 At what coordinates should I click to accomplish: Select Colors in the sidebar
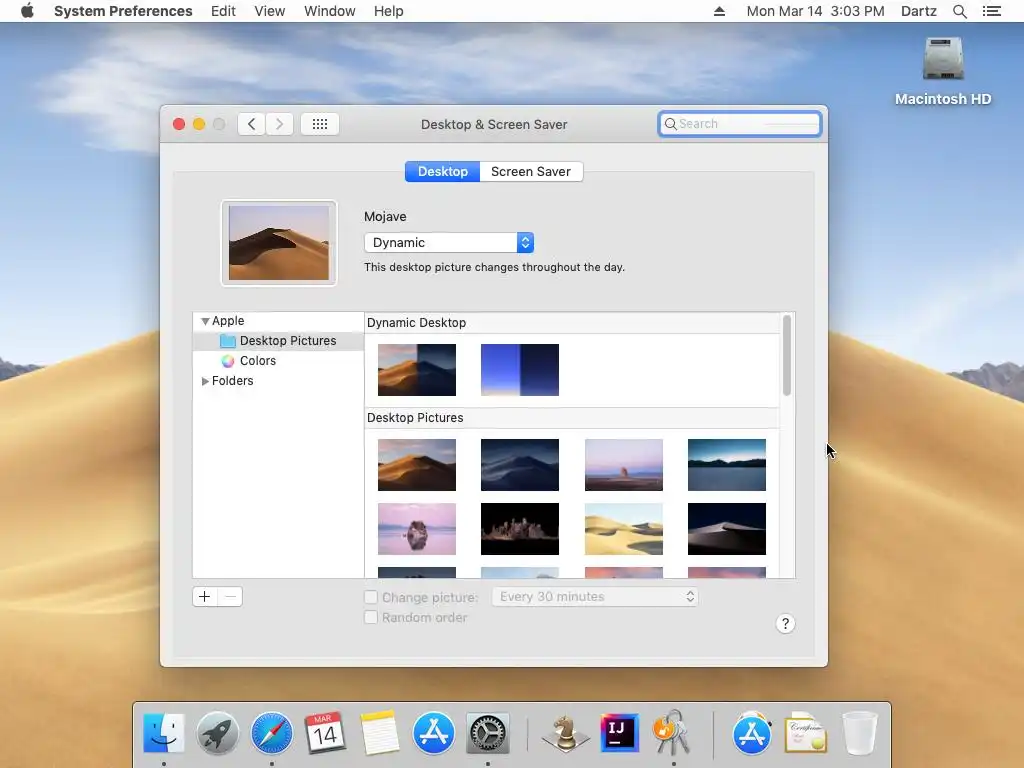[x=257, y=360]
